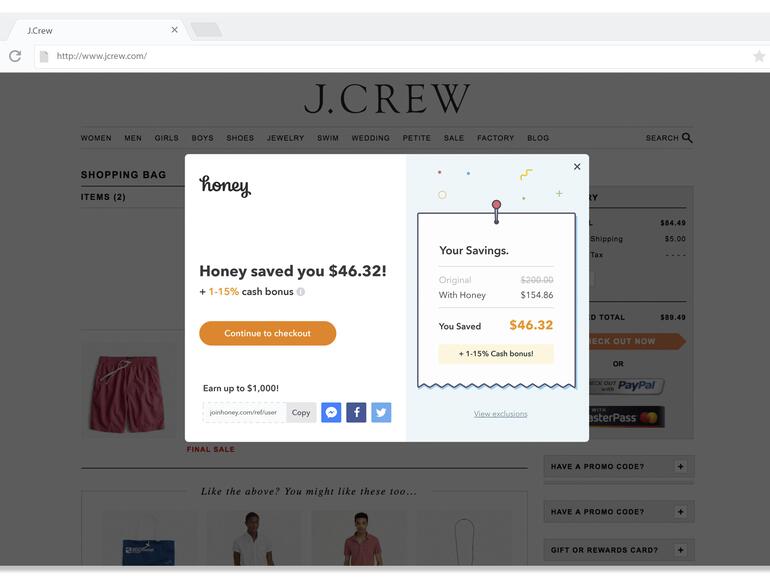
Task: Close the J.Crew browser tab
Action: [x=174, y=30]
